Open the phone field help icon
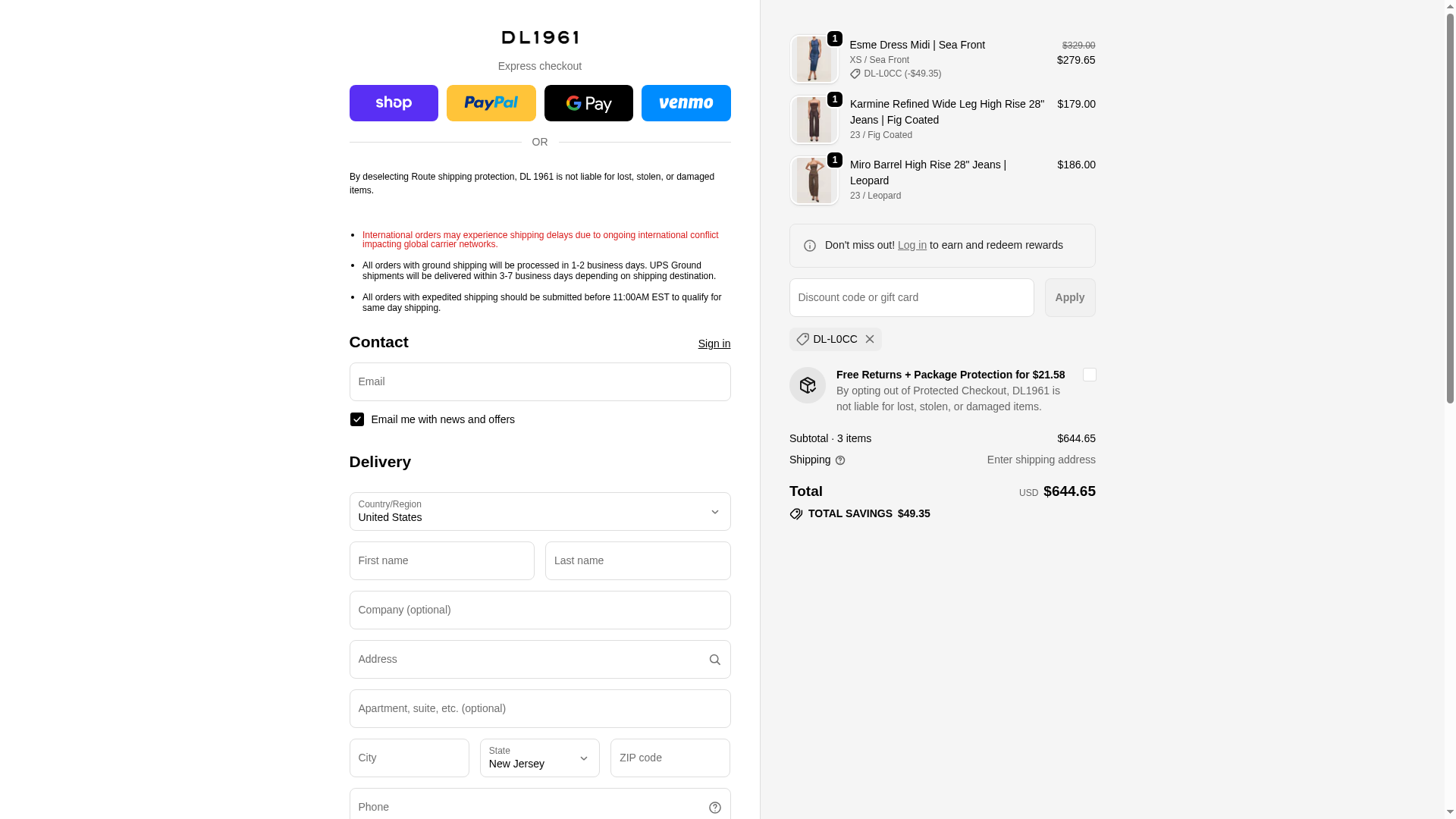 pyautogui.click(x=714, y=808)
